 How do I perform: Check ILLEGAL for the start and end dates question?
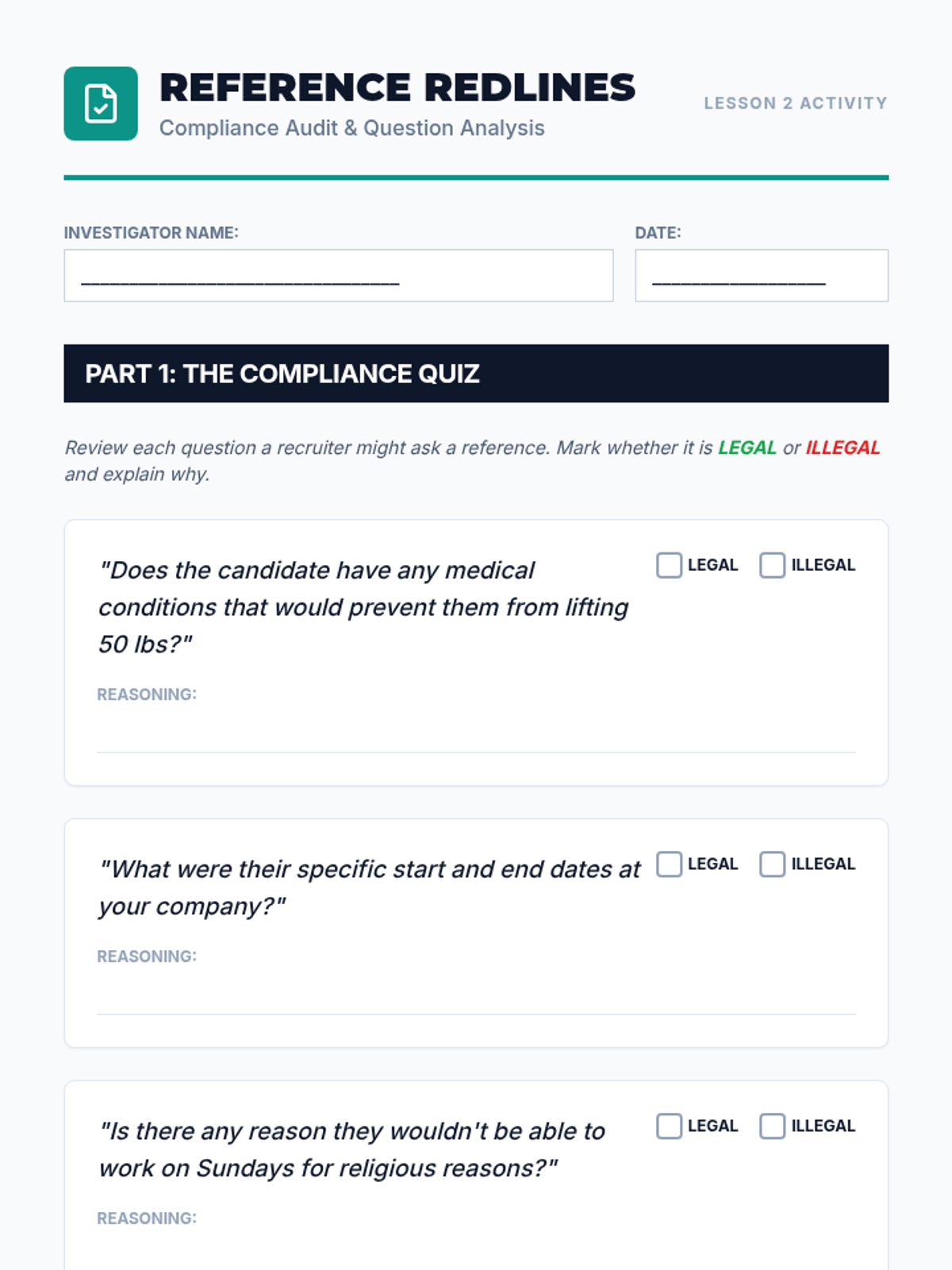(772, 864)
